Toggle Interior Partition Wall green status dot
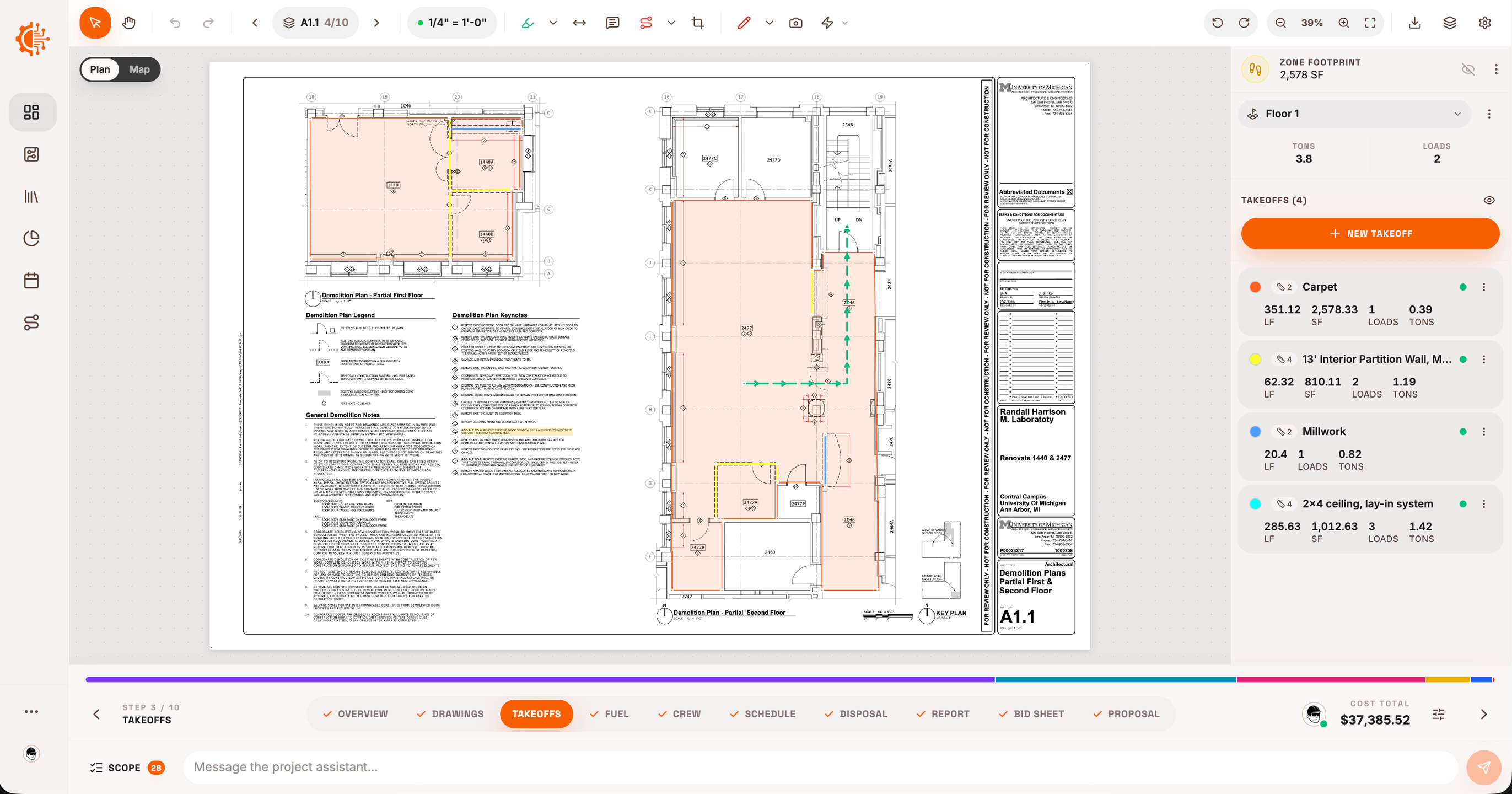 tap(1463, 360)
